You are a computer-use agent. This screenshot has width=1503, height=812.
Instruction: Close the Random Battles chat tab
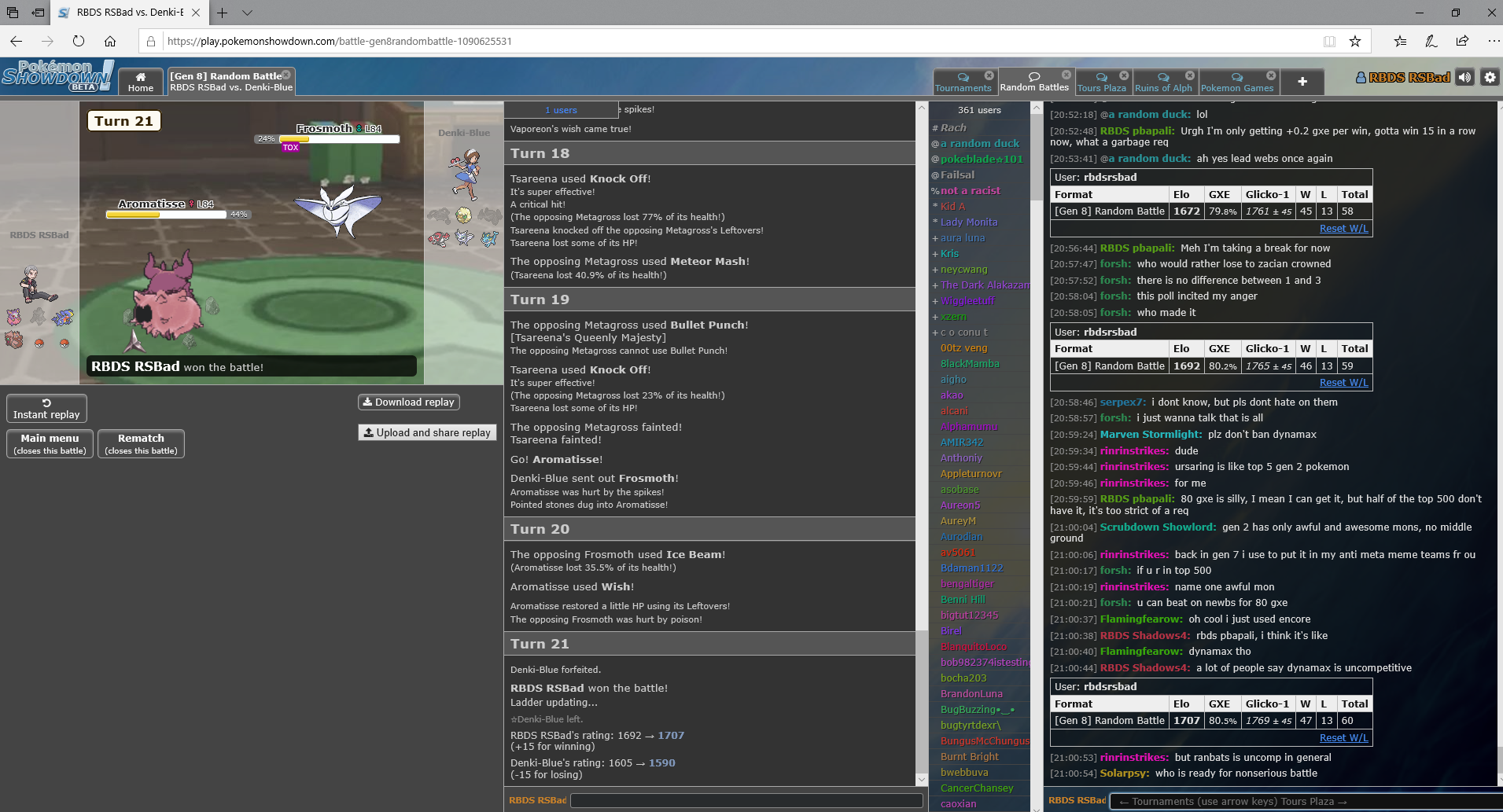click(x=1066, y=75)
